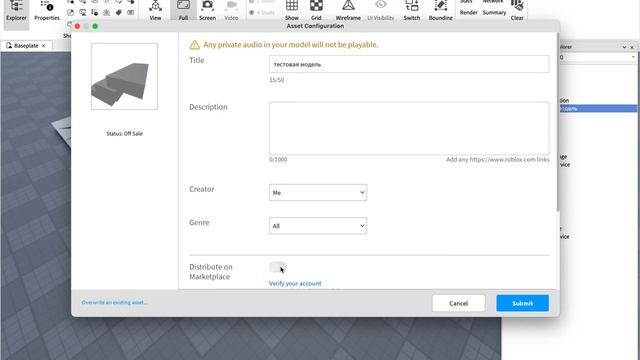
Task: Click the green zoom button of the dialog
Action: point(95,26)
